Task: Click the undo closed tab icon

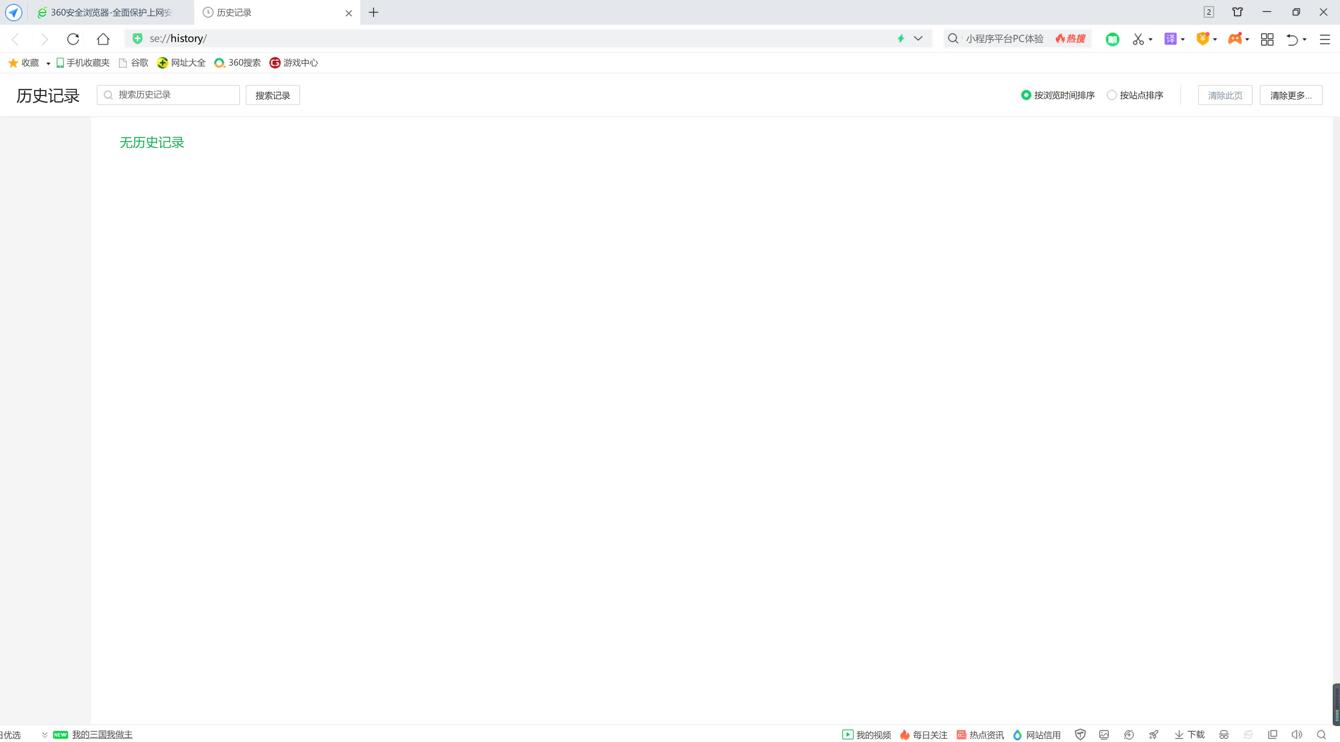Action: (x=1292, y=39)
